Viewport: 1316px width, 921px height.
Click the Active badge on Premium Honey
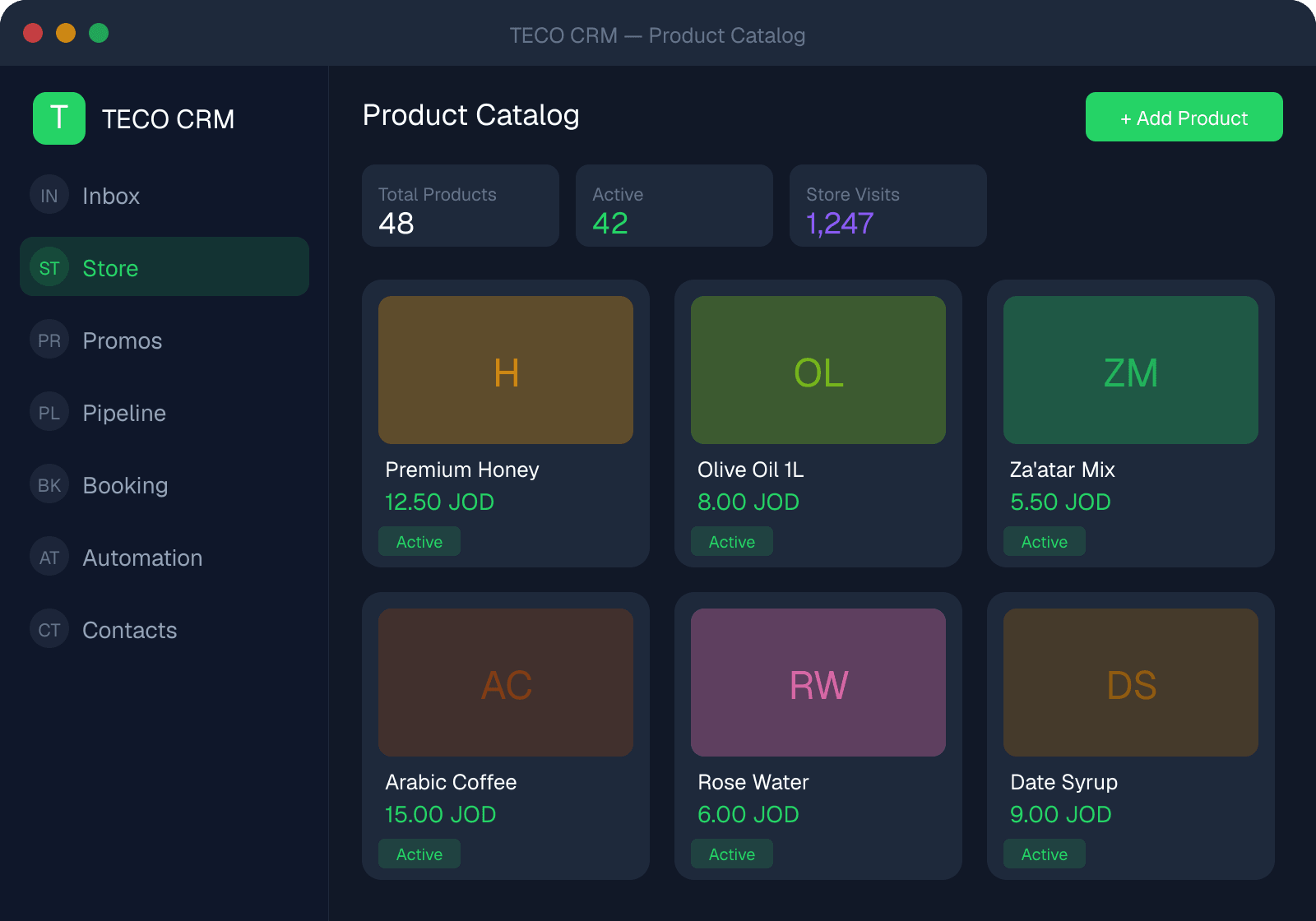pyautogui.click(x=419, y=541)
